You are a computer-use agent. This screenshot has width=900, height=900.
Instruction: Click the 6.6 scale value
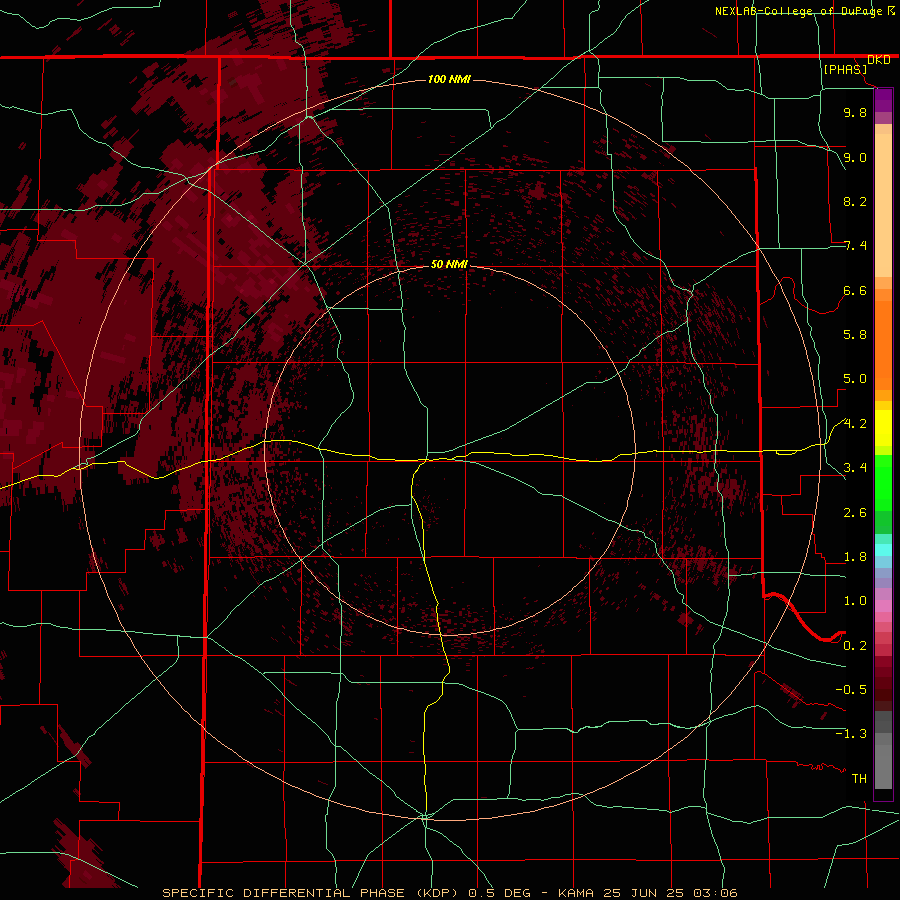click(855, 290)
